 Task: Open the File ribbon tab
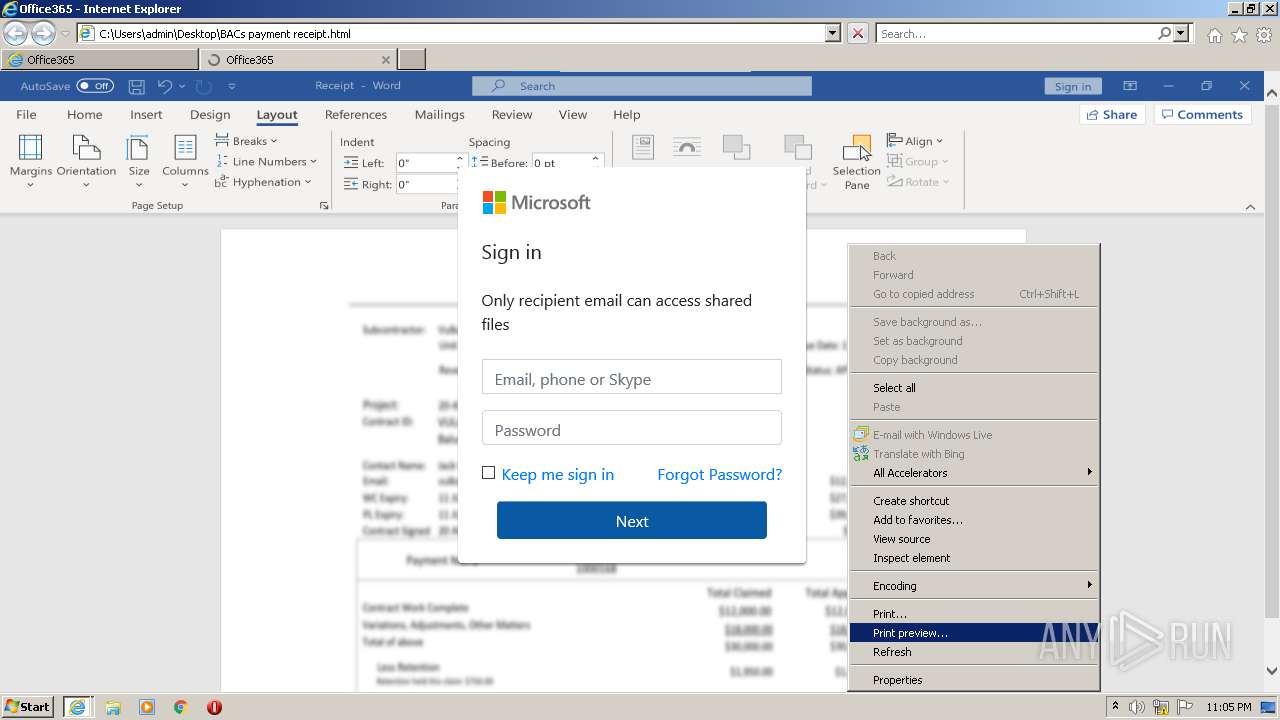[26, 115]
